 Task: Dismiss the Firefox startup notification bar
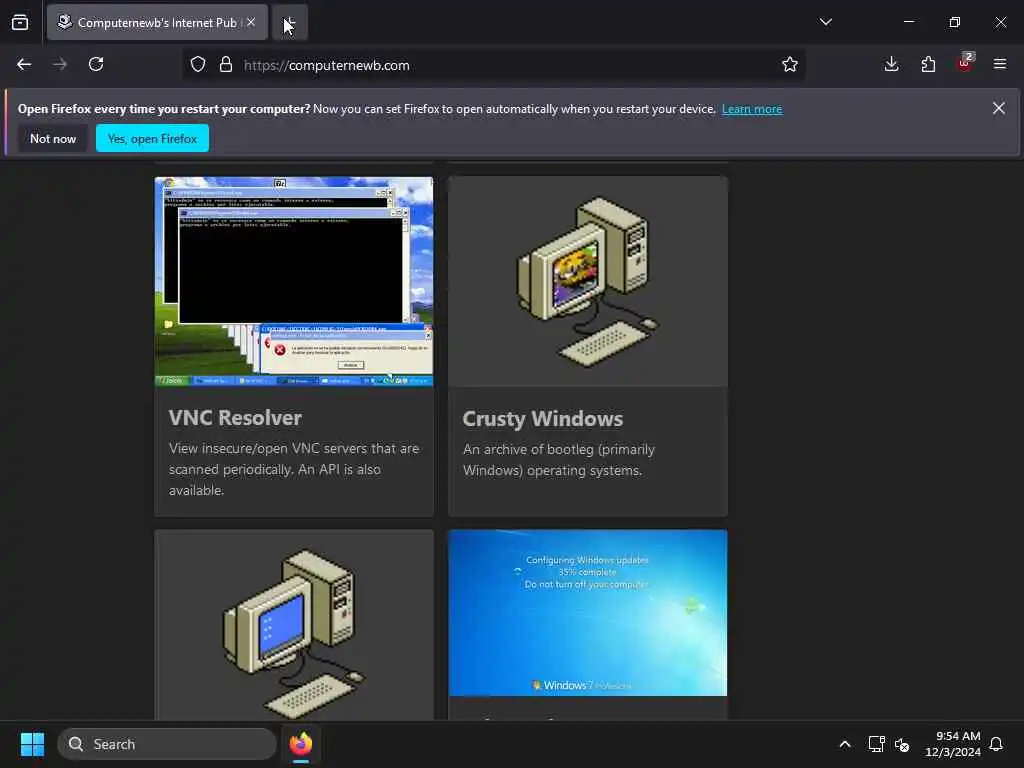tap(999, 108)
